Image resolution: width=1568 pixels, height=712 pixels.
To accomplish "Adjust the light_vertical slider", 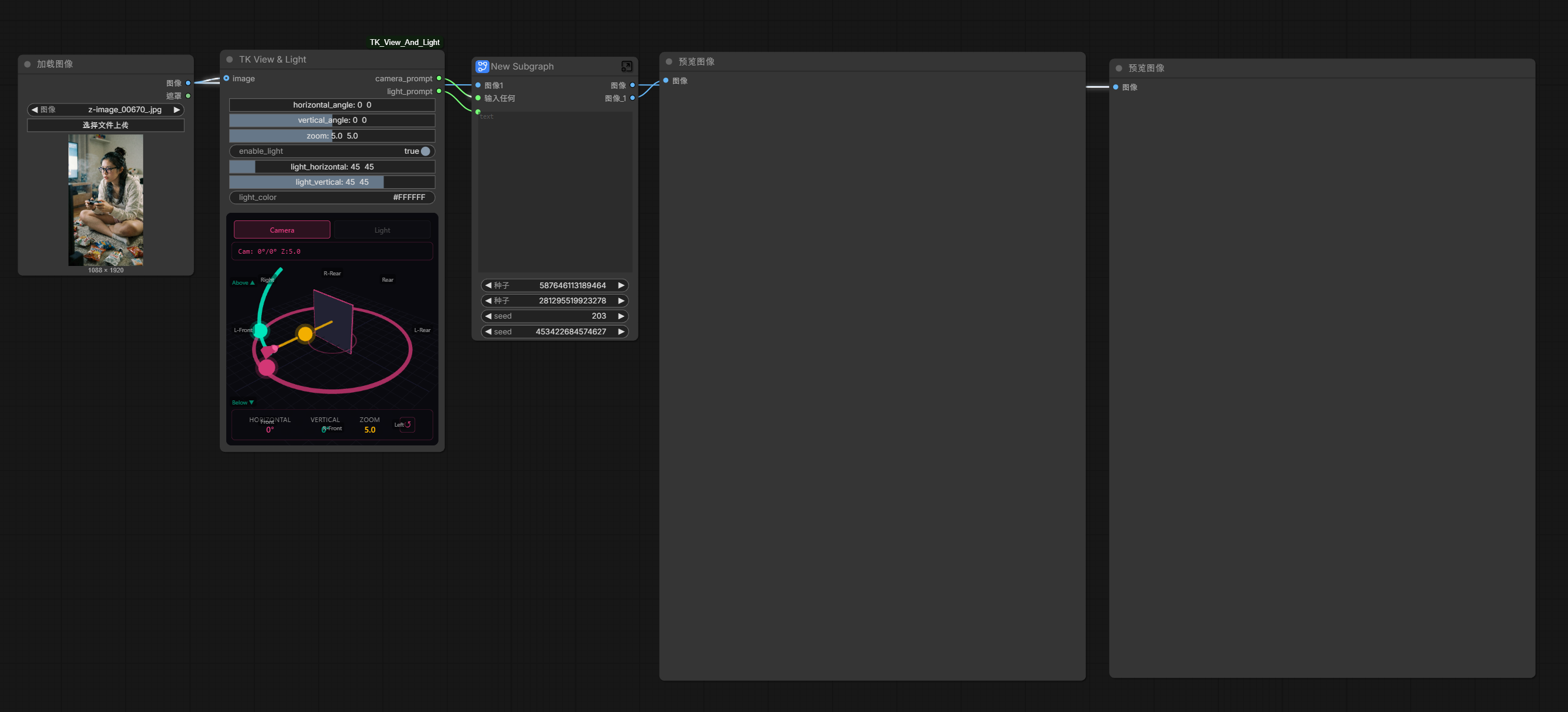I will [x=331, y=182].
